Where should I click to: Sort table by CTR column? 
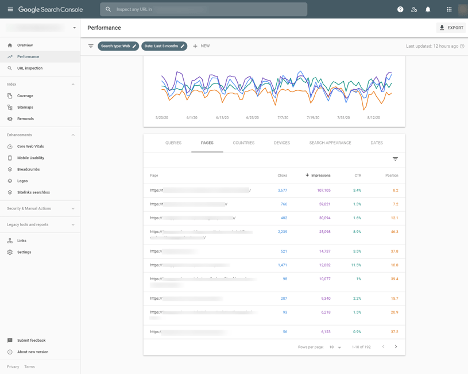pyautogui.click(x=358, y=175)
